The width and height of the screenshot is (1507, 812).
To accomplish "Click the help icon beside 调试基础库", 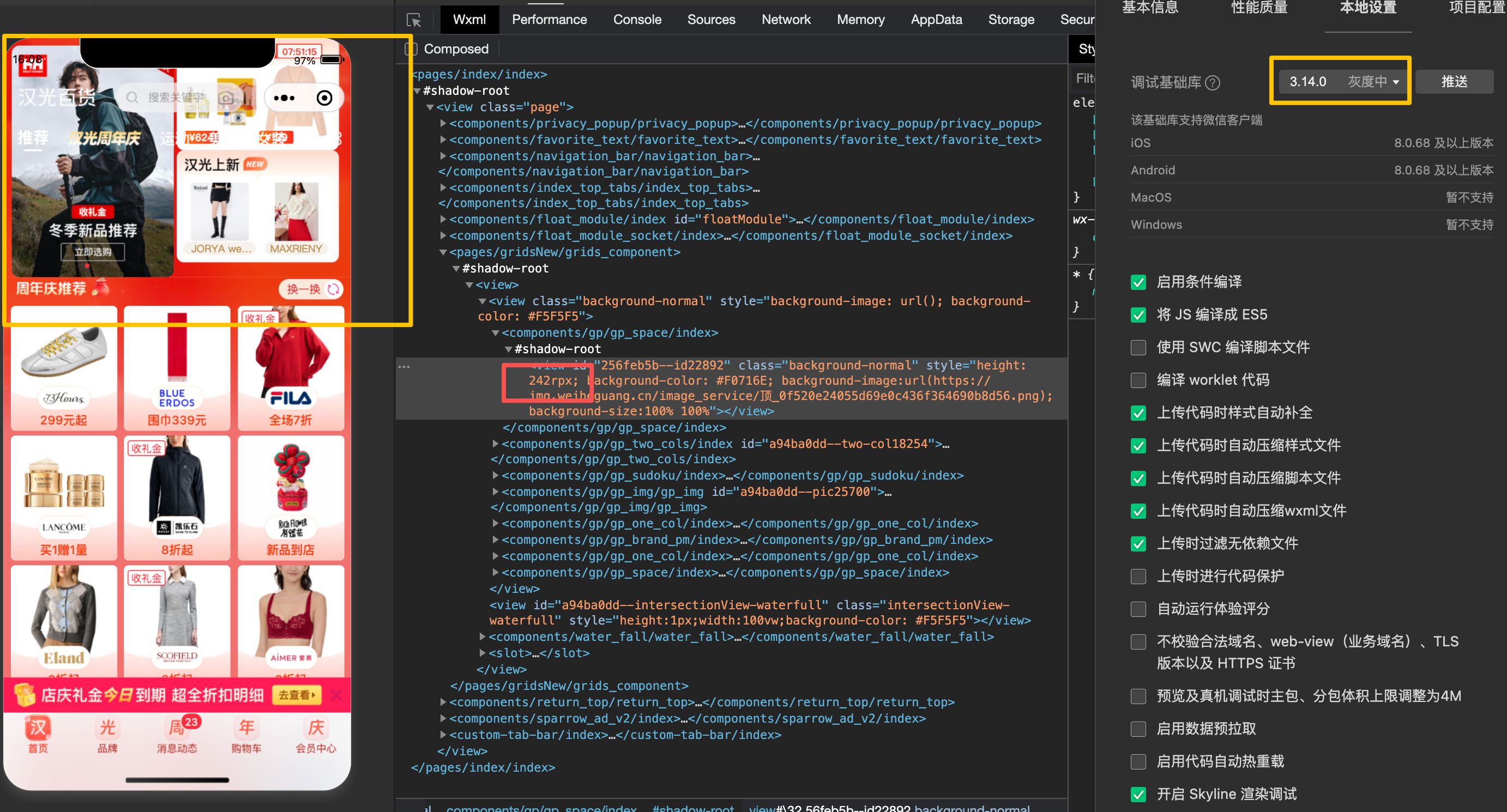I will pos(1213,82).
